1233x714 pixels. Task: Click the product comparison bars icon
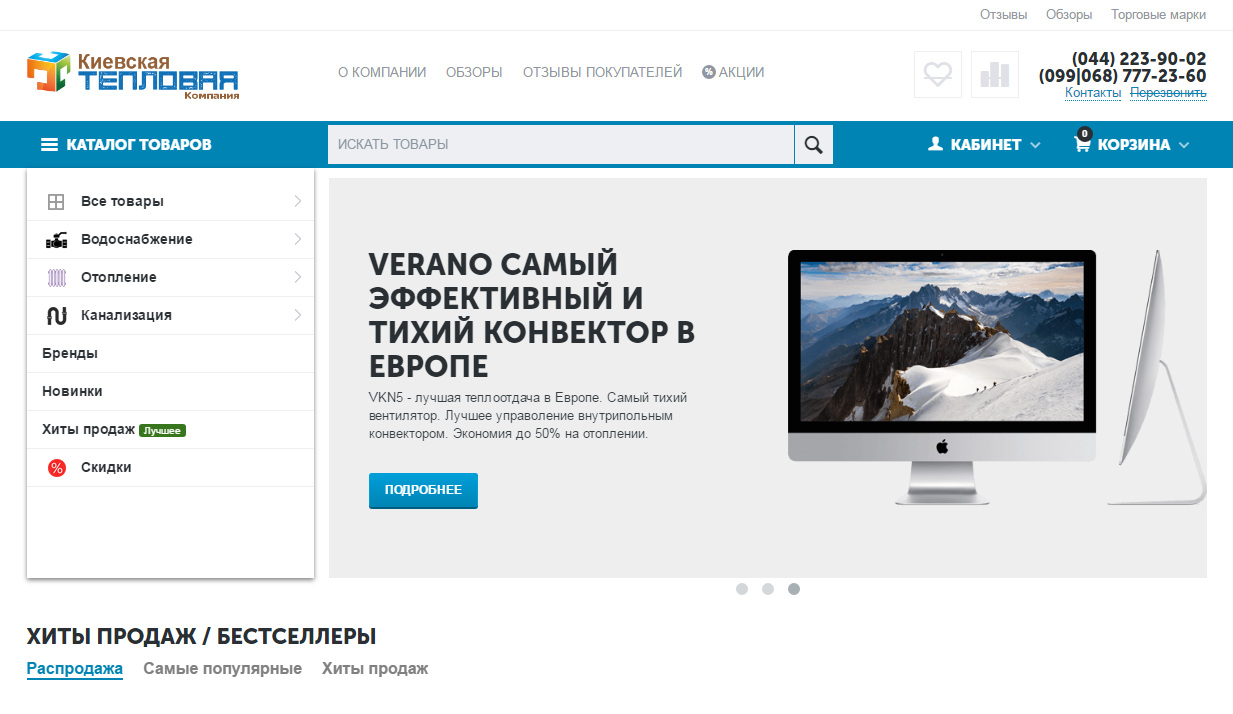click(x=994, y=75)
